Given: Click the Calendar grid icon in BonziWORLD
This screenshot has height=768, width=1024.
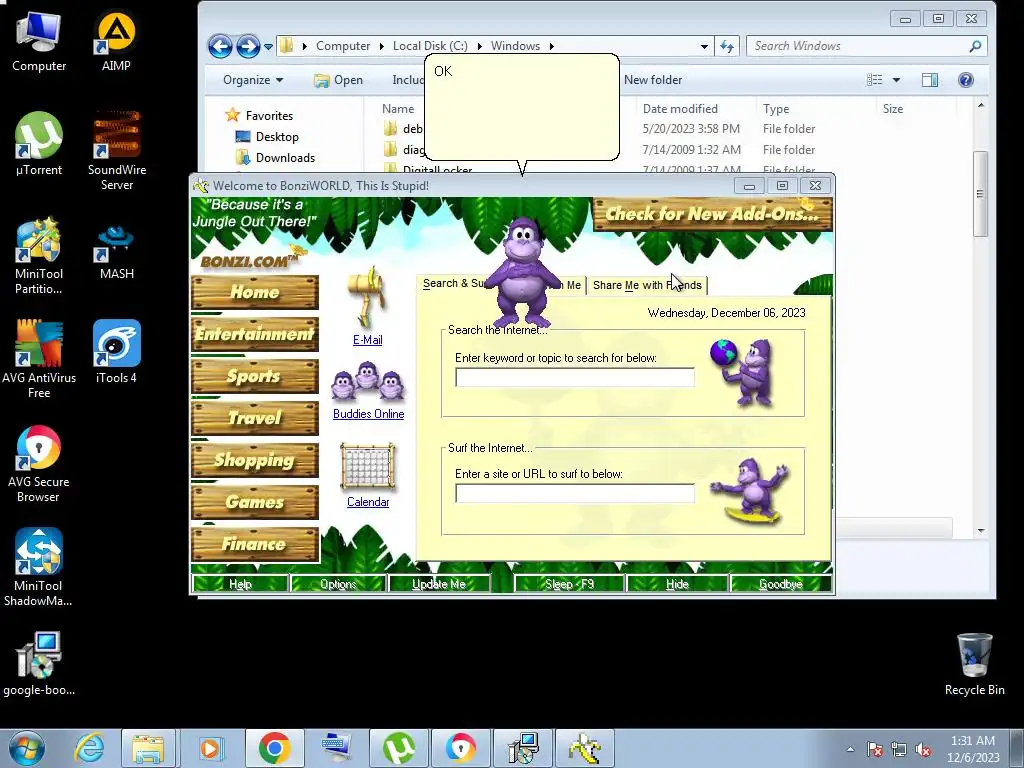Looking at the screenshot, I should (x=368, y=467).
